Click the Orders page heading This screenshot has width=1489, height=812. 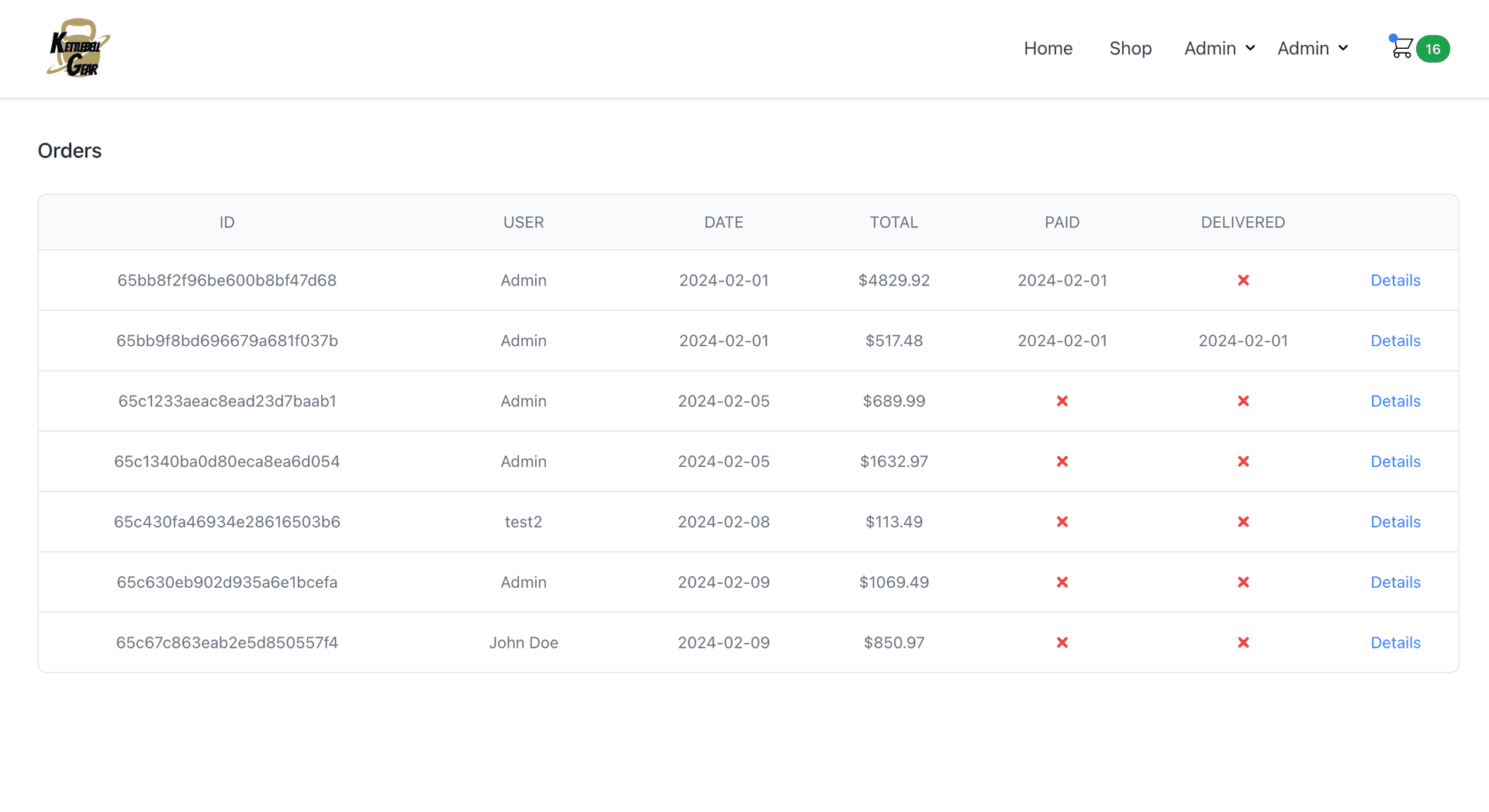tap(69, 150)
